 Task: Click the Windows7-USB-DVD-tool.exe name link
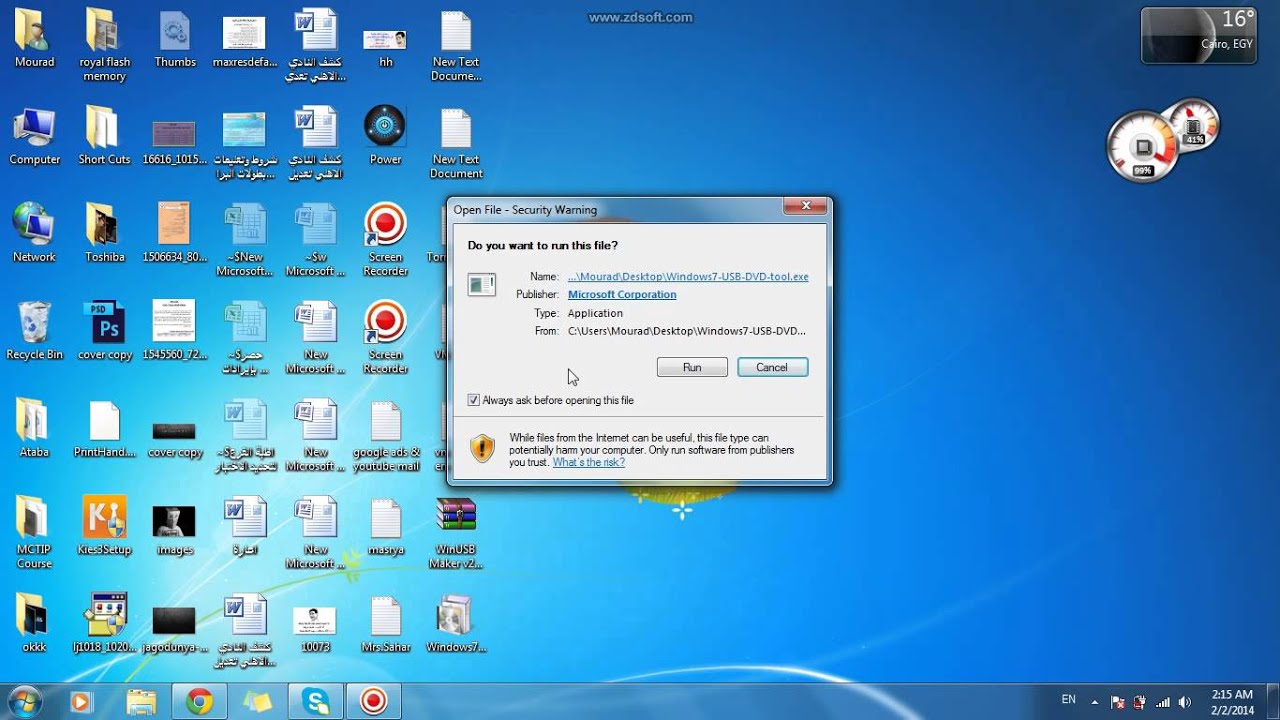[x=688, y=276]
